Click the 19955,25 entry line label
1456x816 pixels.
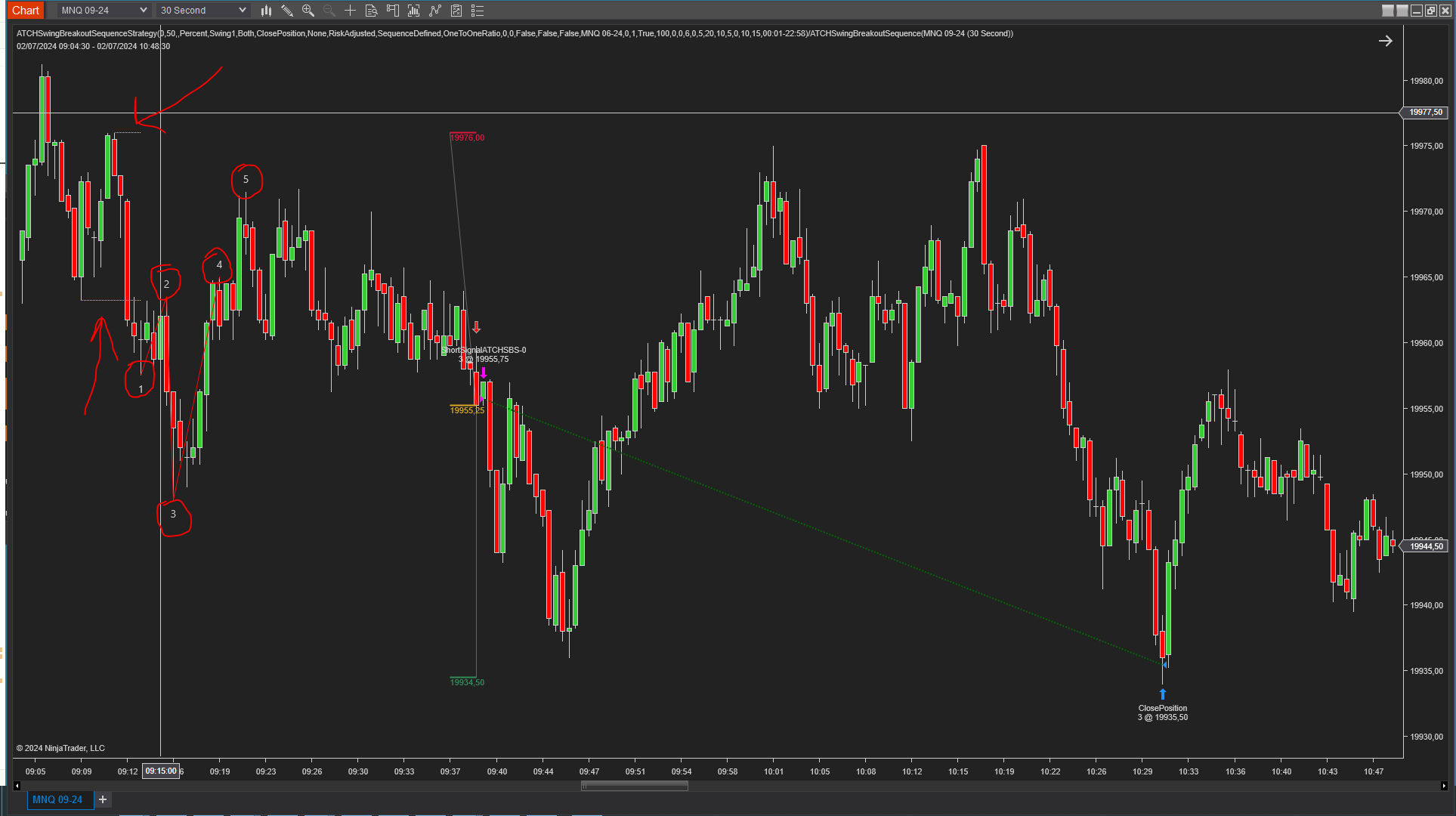pyautogui.click(x=467, y=410)
